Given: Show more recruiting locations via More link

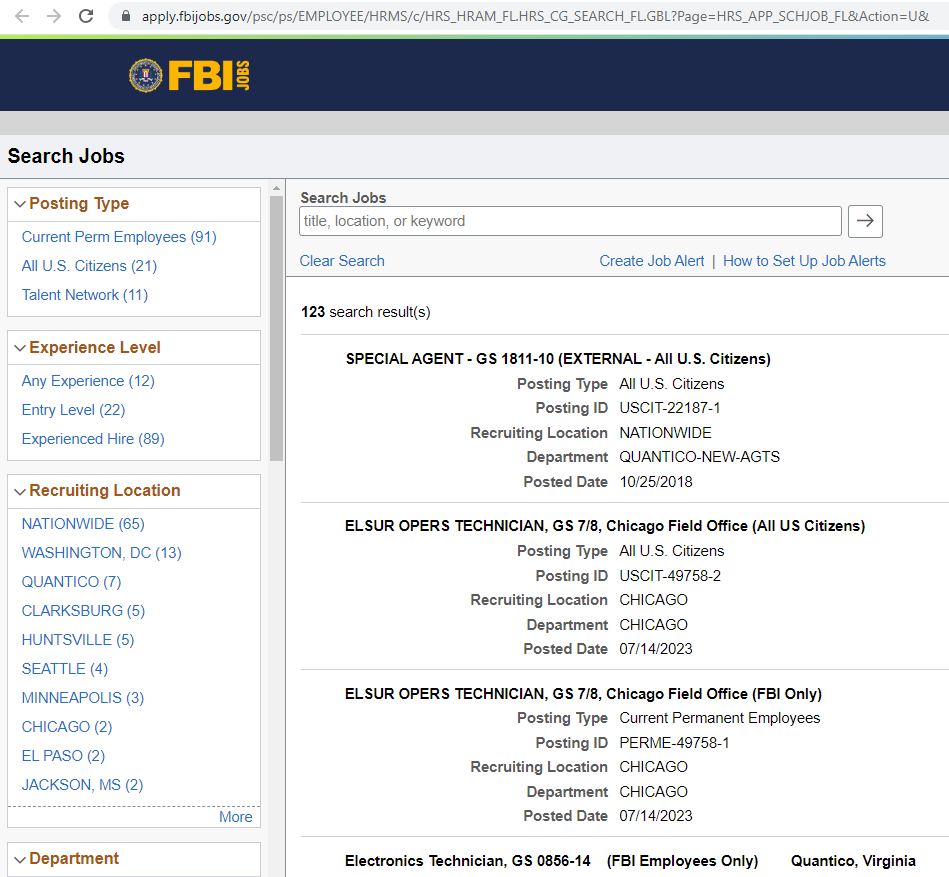Looking at the screenshot, I should 235,817.
